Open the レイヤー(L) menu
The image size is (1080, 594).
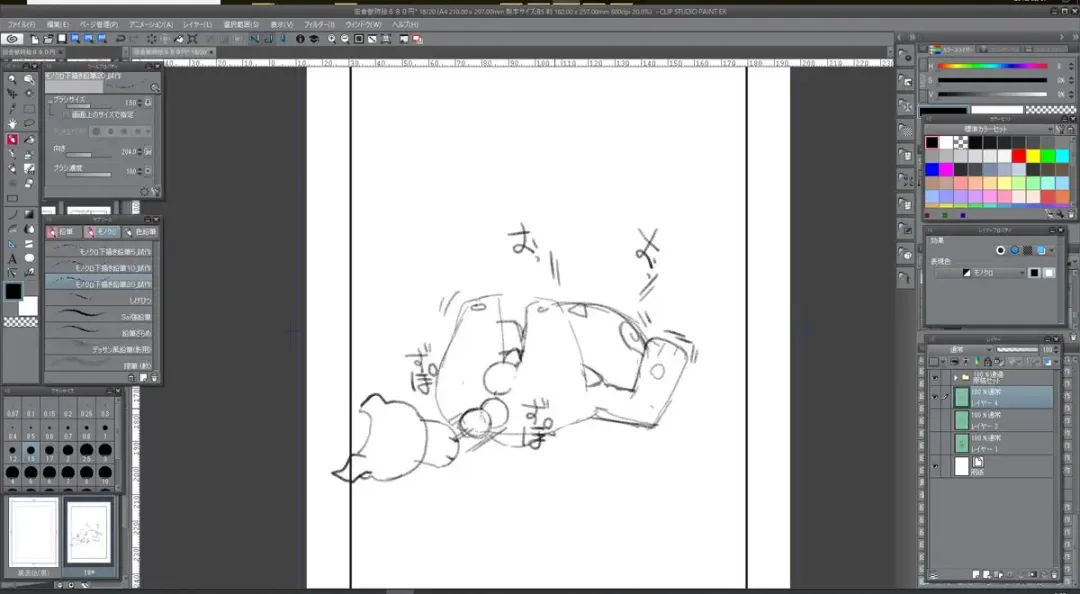coord(196,23)
